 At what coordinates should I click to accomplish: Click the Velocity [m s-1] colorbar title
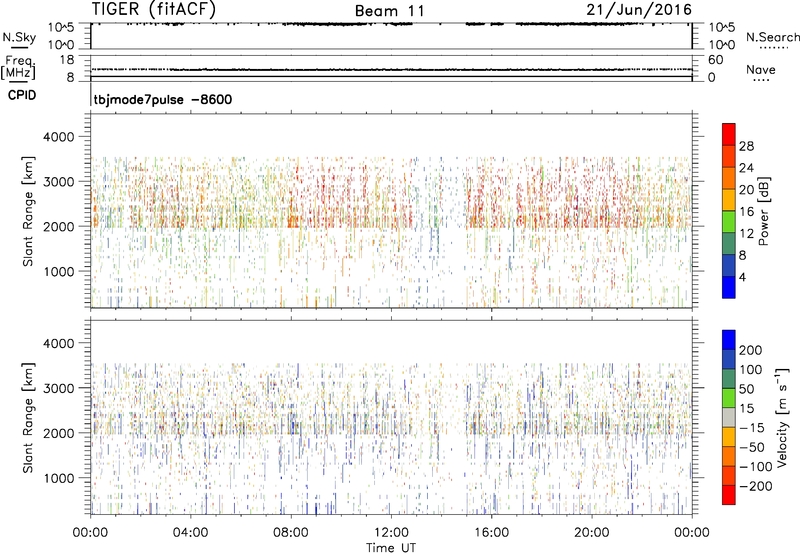[x=781, y=417]
